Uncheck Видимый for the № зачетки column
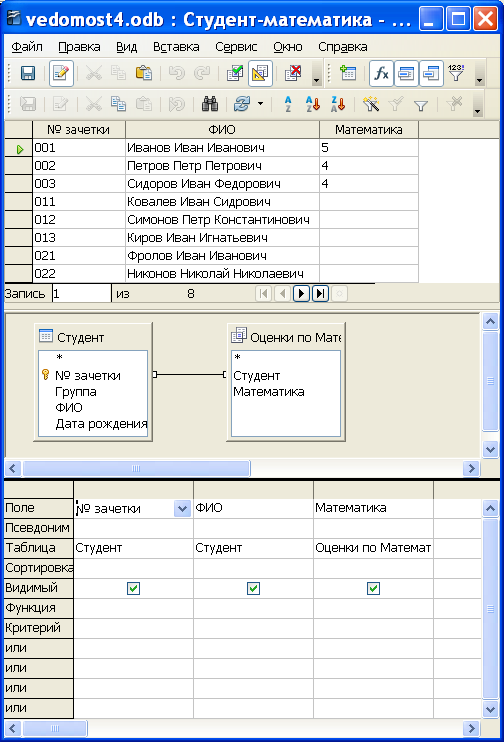The height and width of the screenshot is (742, 504). pyautogui.click(x=133, y=588)
